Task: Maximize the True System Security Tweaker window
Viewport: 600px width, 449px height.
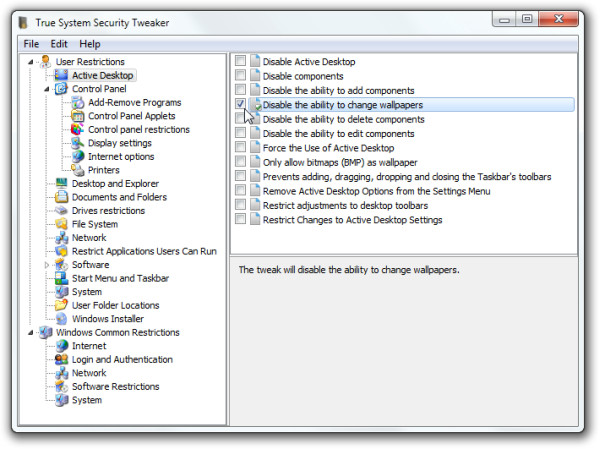Action: click(x=527, y=19)
